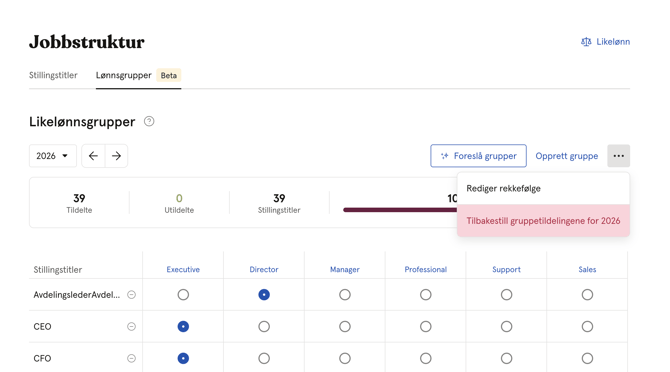This screenshot has width=670, height=372.
Task: Click the minus circle icon on CEO row
Action: [132, 327]
